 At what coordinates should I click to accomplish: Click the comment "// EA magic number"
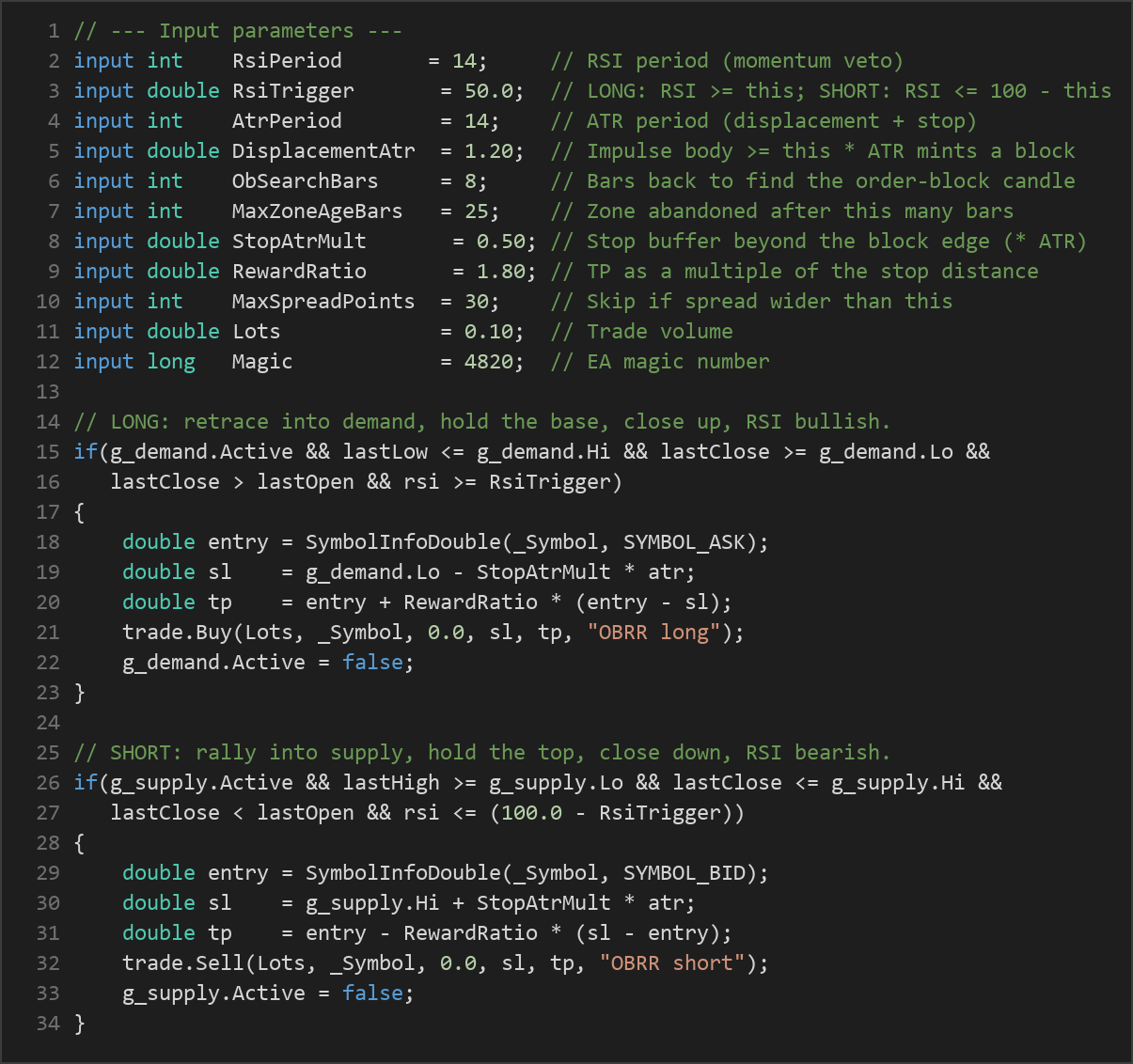pyautogui.click(x=660, y=362)
